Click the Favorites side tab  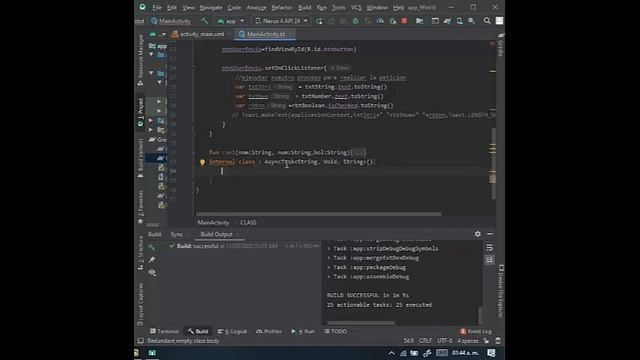tap(140, 207)
